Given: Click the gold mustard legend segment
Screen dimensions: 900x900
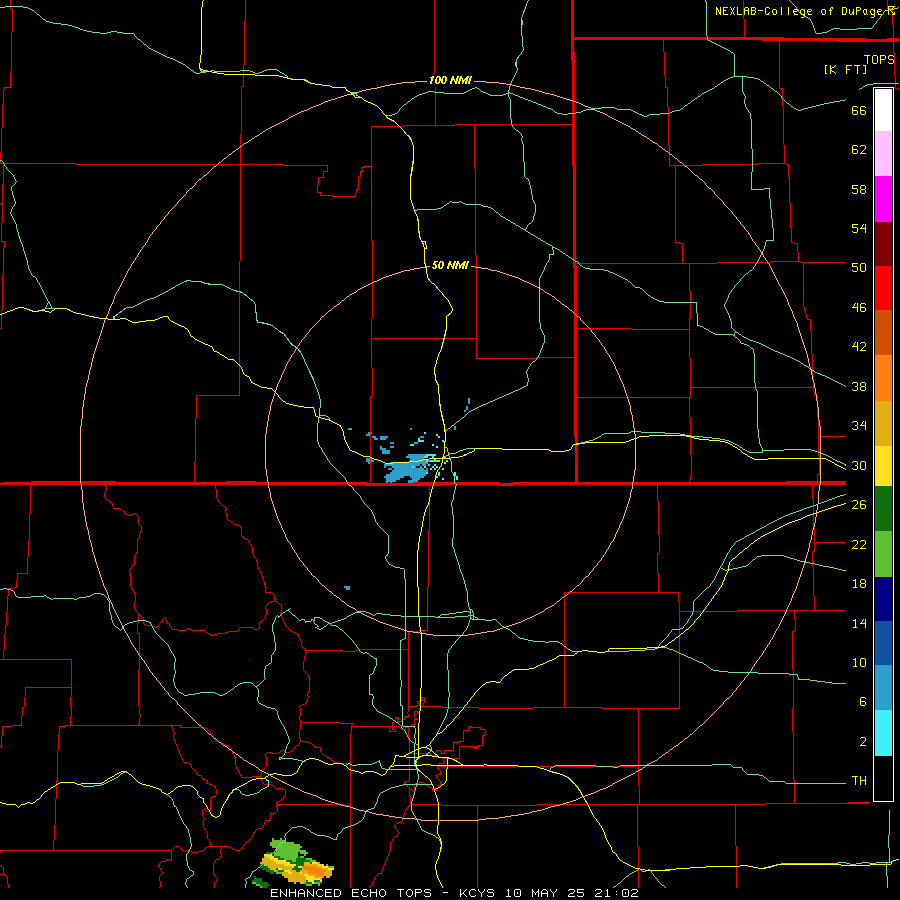Looking at the screenshot, I should pos(883,423).
